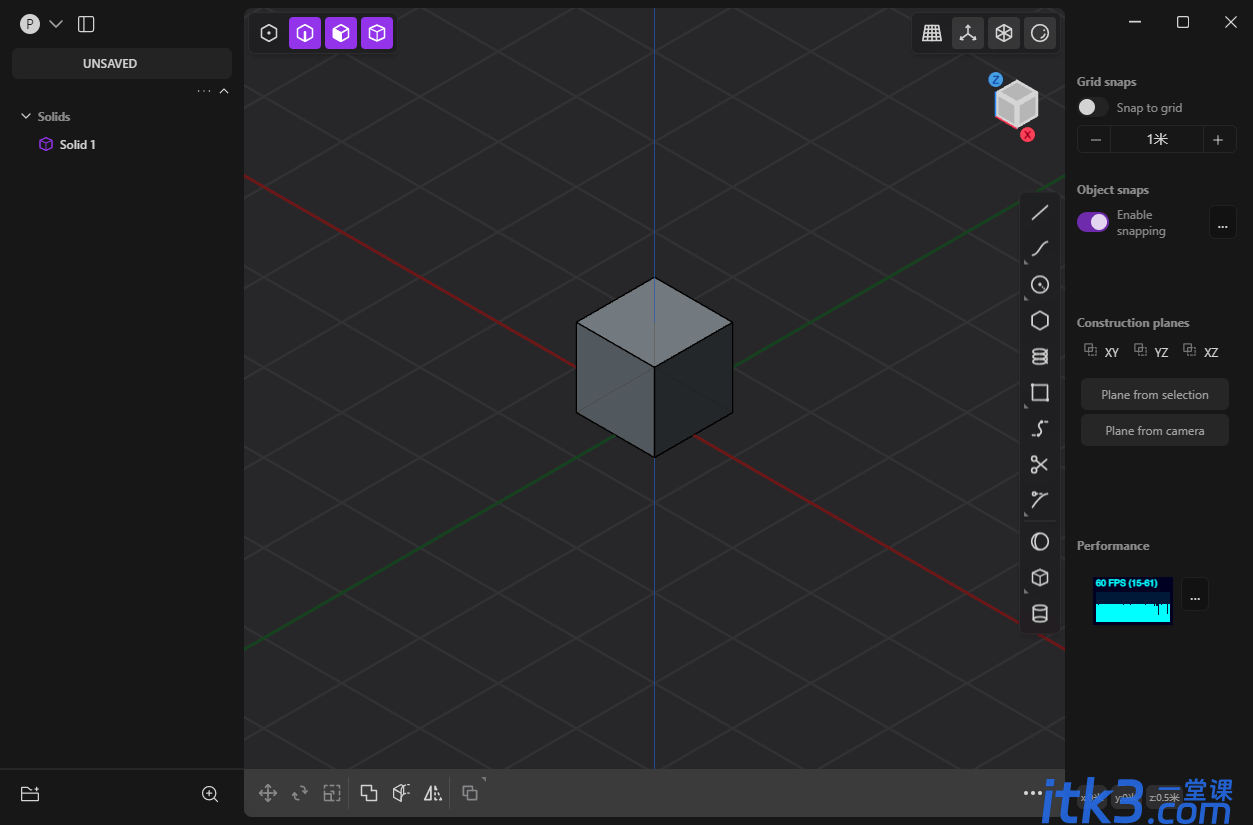Toggle control point selection mode
The width and height of the screenshot is (1253, 825).
point(269,33)
